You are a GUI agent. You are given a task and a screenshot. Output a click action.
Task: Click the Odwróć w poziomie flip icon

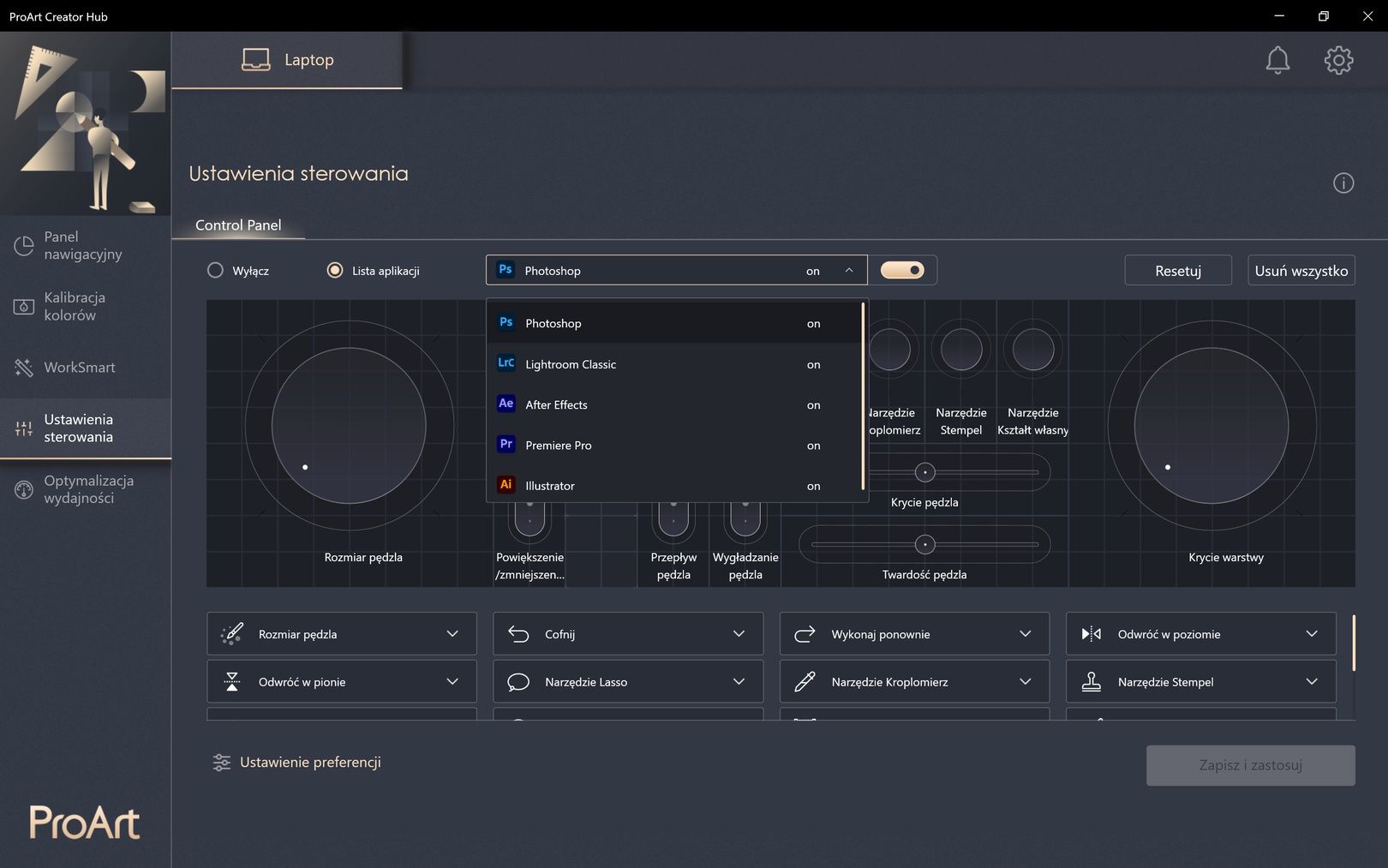click(x=1091, y=634)
